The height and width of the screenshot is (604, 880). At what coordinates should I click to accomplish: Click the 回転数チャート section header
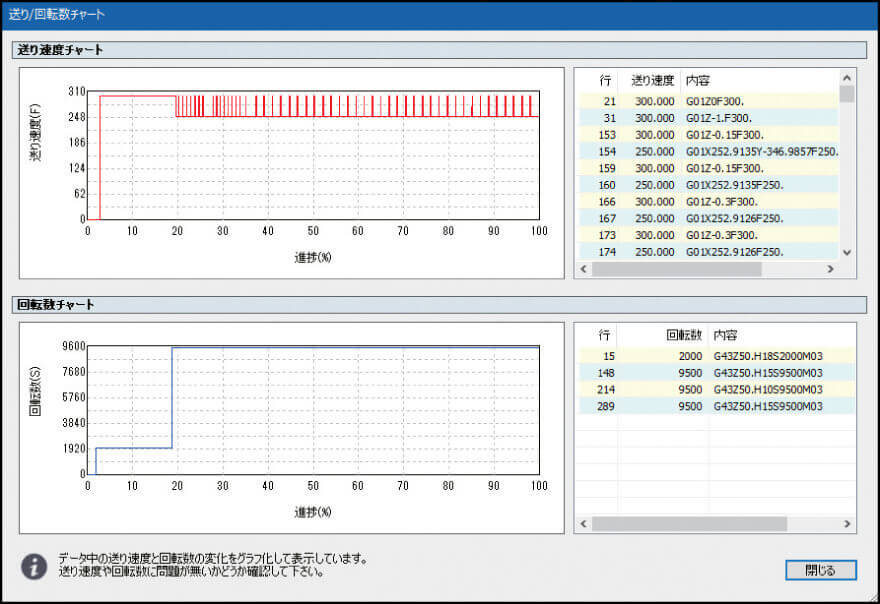(x=55, y=304)
